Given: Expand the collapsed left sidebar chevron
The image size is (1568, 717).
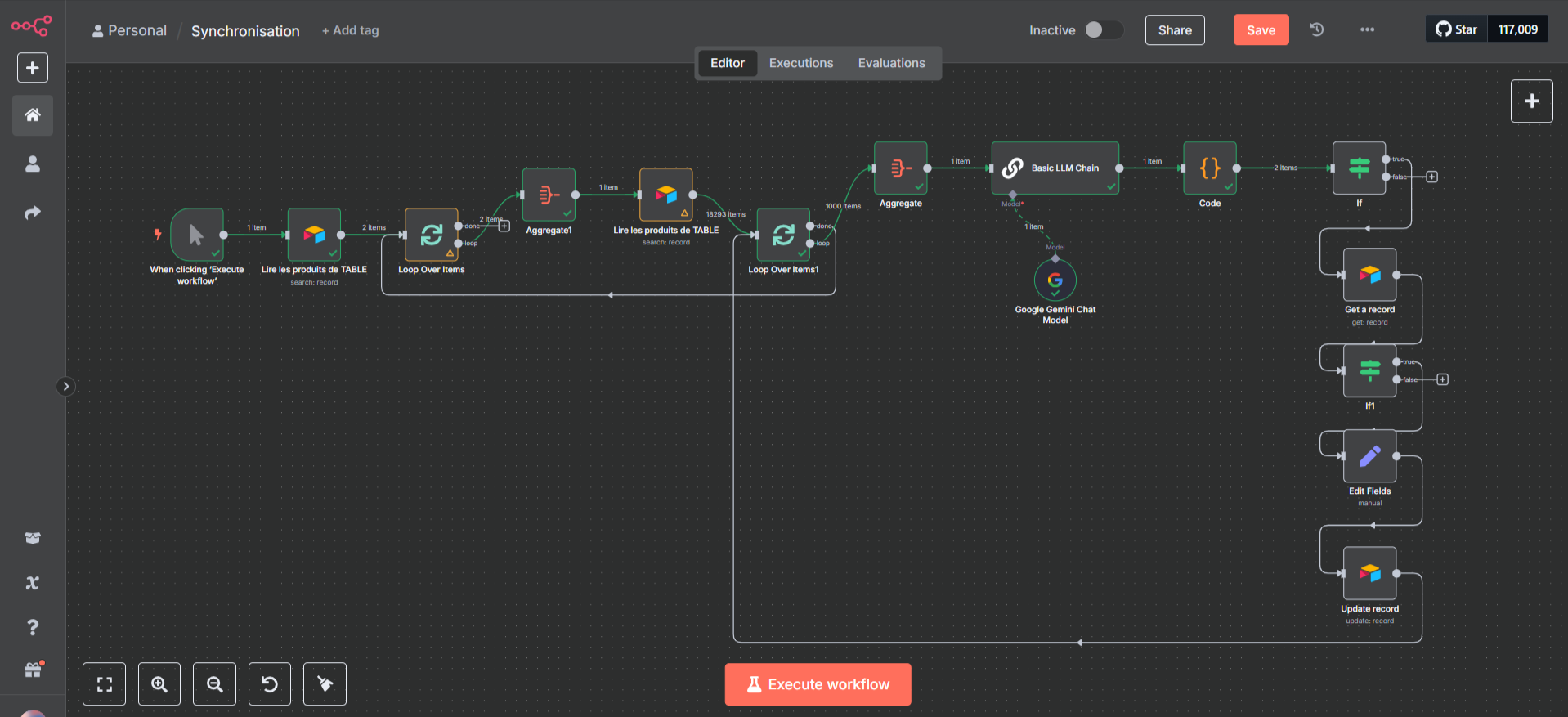Looking at the screenshot, I should click(x=66, y=386).
